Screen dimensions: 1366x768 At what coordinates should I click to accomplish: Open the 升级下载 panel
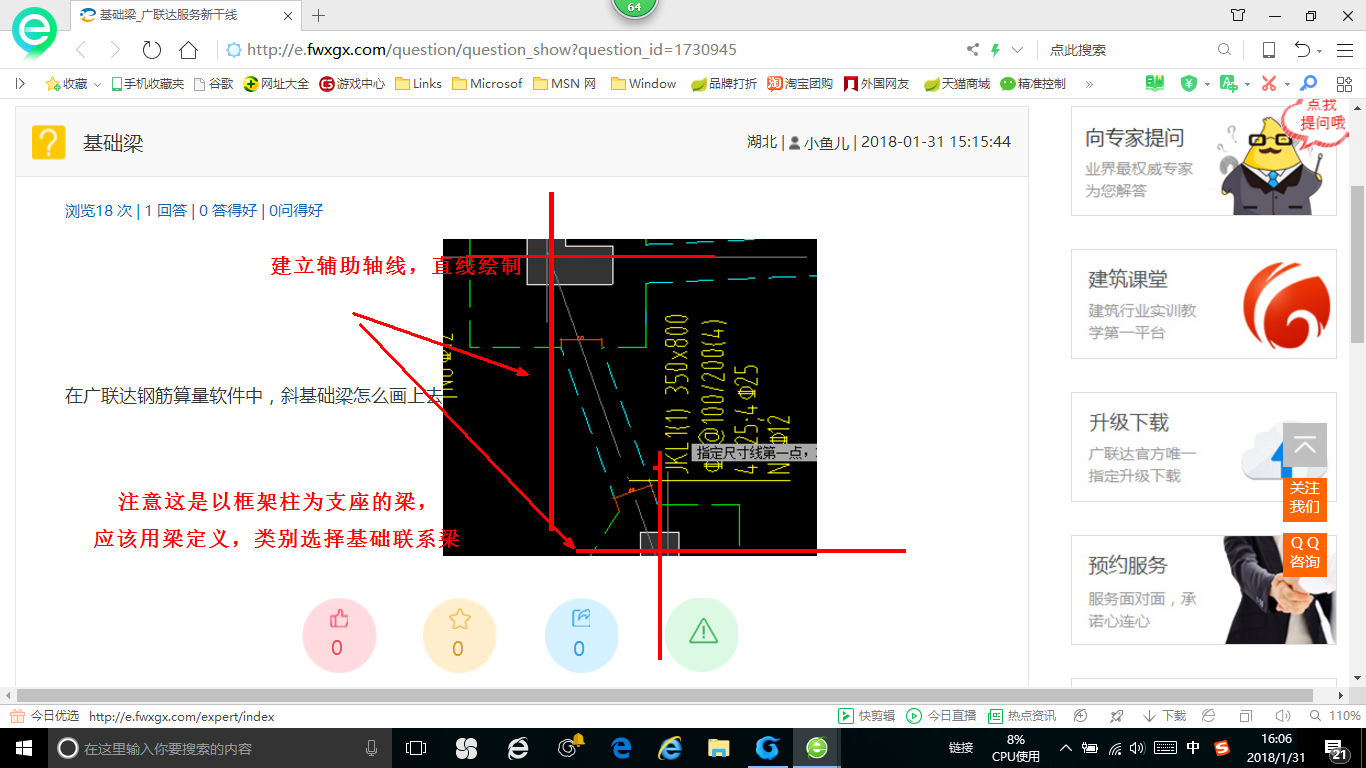tap(1204, 447)
